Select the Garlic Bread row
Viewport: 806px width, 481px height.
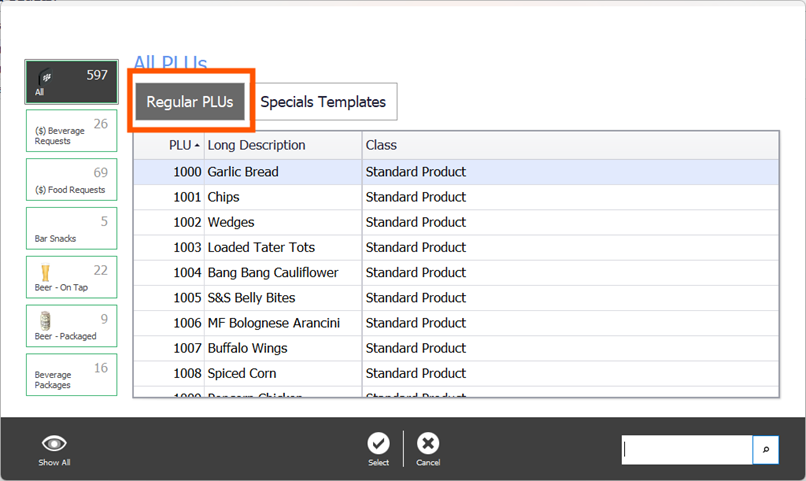[x=243, y=172]
